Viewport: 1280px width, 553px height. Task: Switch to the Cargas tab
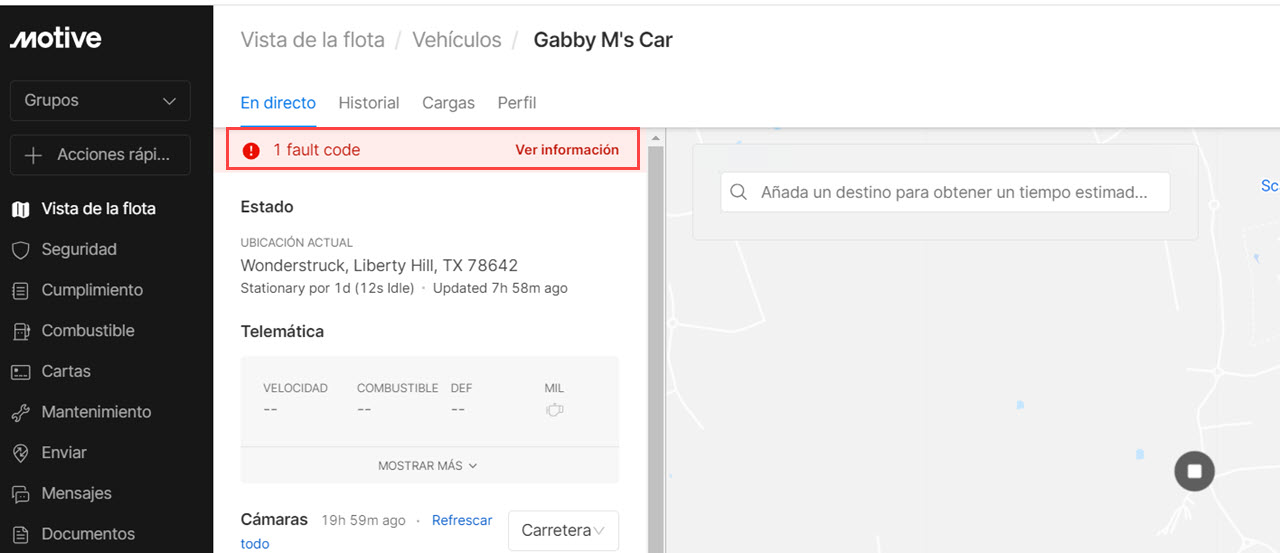pyautogui.click(x=448, y=103)
